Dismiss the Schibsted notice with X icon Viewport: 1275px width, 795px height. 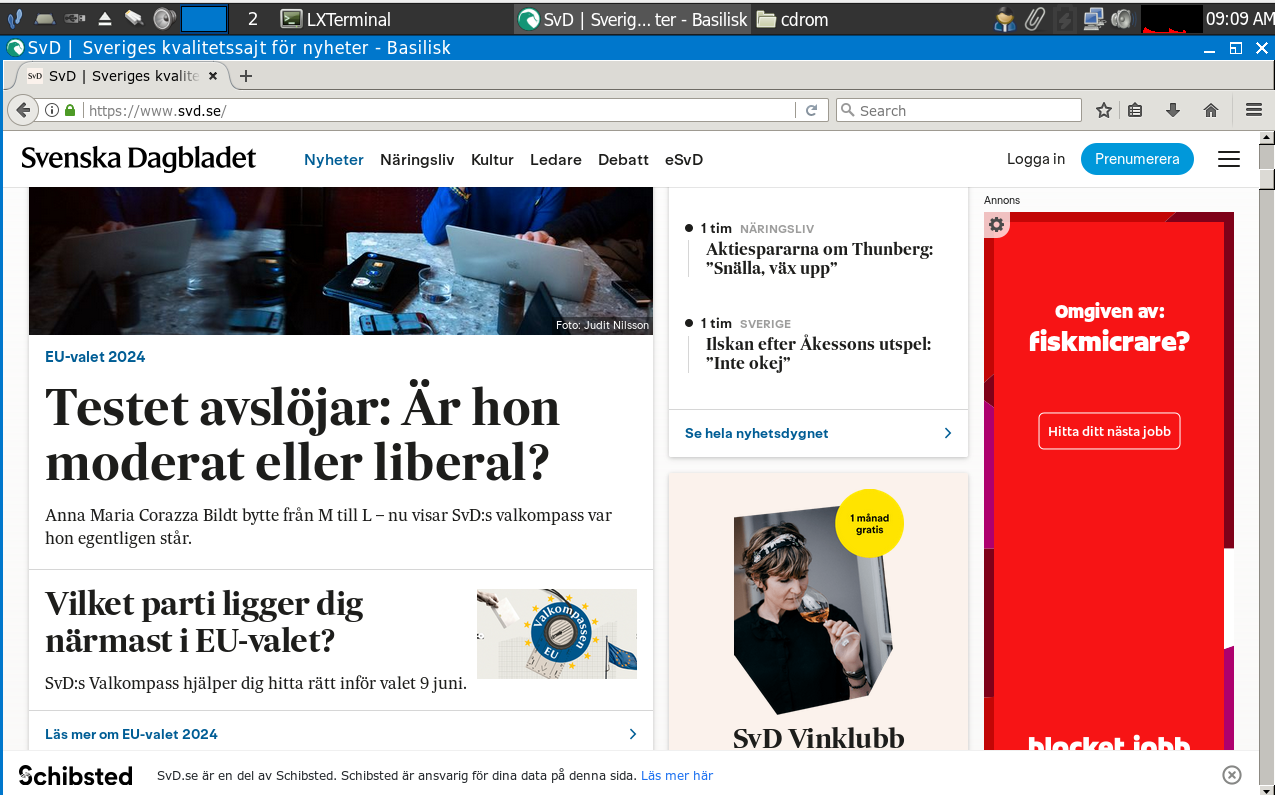[x=1232, y=775]
